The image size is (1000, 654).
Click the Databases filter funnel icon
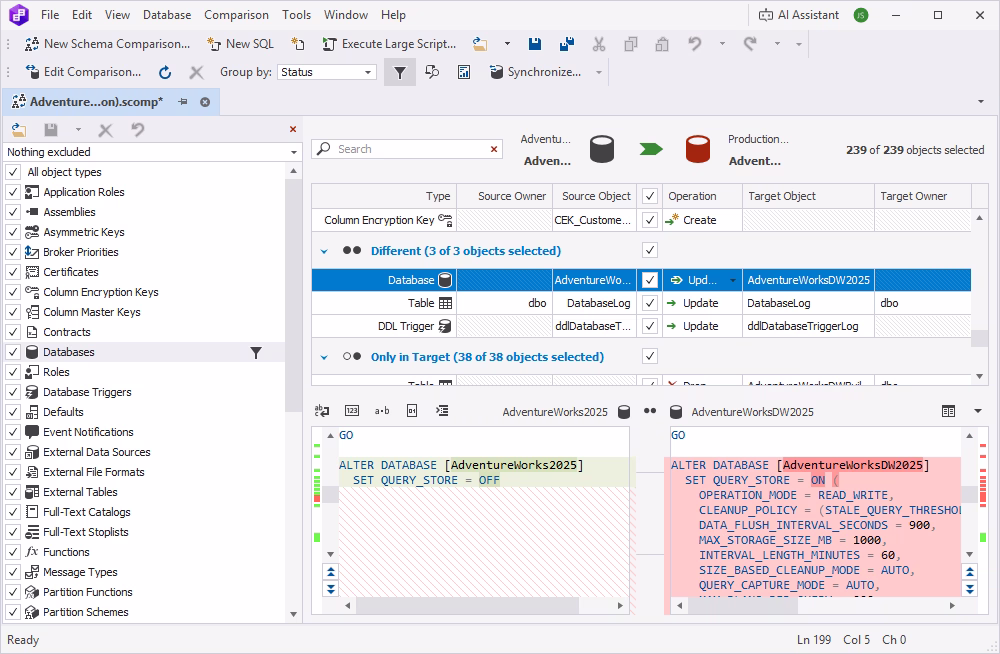pyautogui.click(x=256, y=353)
